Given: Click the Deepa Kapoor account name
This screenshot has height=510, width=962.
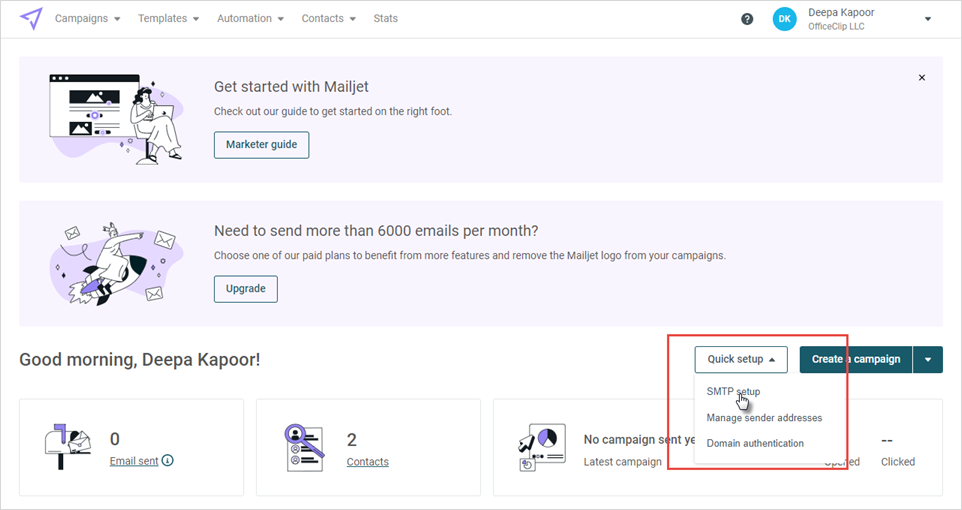Looking at the screenshot, I should [841, 12].
